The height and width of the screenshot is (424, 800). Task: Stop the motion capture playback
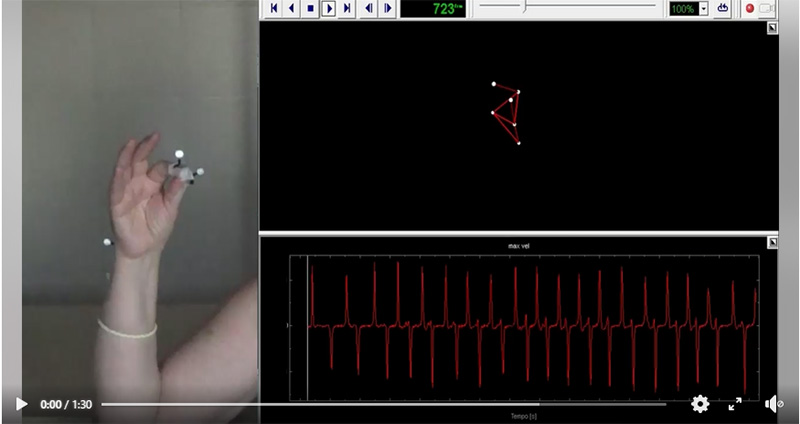pos(310,8)
